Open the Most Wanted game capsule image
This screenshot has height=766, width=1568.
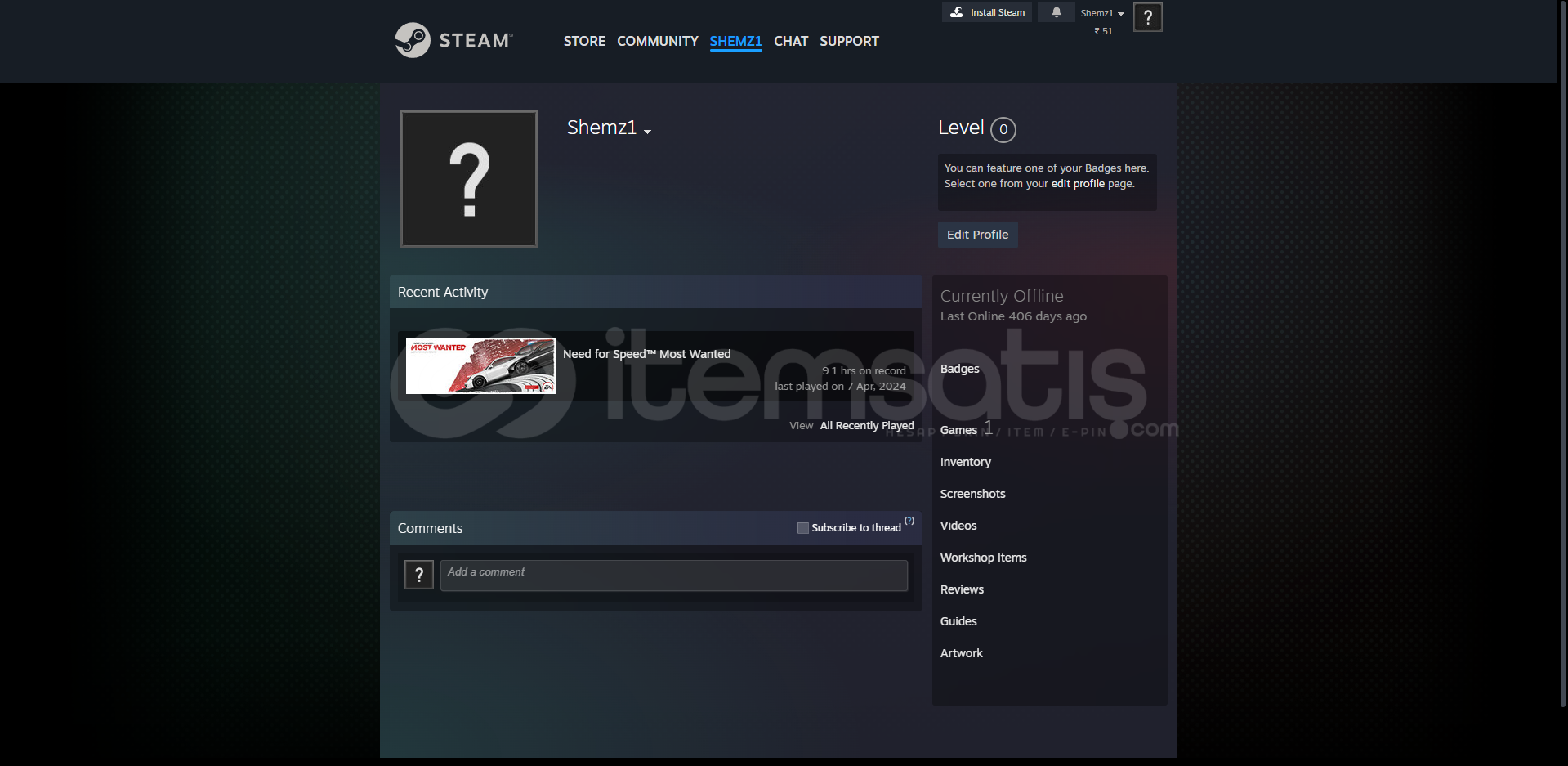point(481,365)
